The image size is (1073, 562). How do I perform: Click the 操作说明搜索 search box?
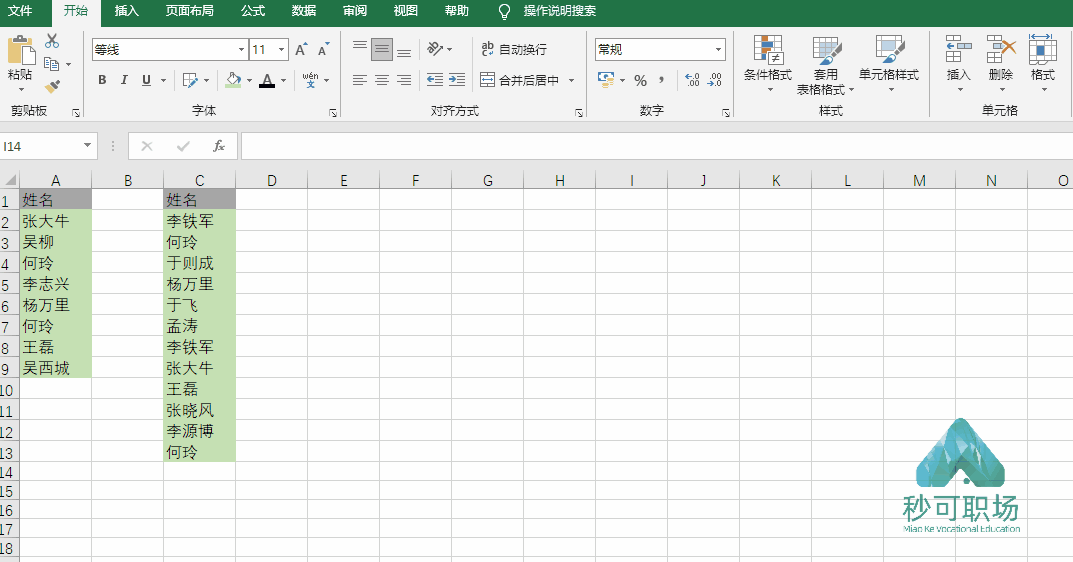click(x=559, y=11)
